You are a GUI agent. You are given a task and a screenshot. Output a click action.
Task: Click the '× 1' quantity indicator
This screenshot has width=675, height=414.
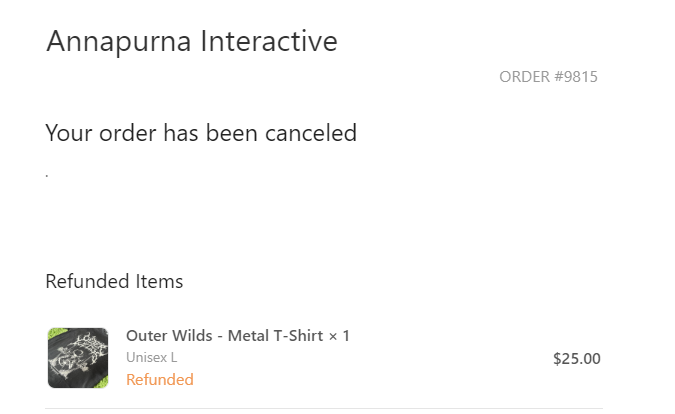pos(339,336)
